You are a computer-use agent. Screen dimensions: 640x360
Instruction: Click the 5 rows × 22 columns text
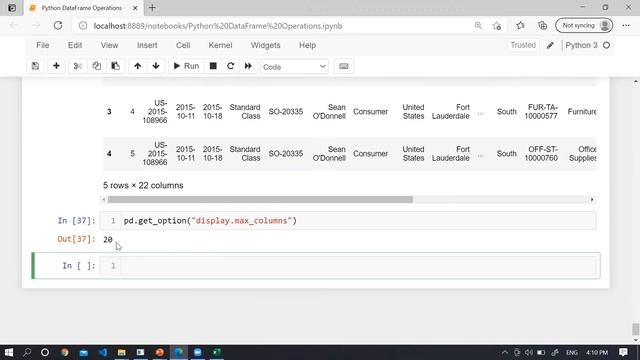143,185
